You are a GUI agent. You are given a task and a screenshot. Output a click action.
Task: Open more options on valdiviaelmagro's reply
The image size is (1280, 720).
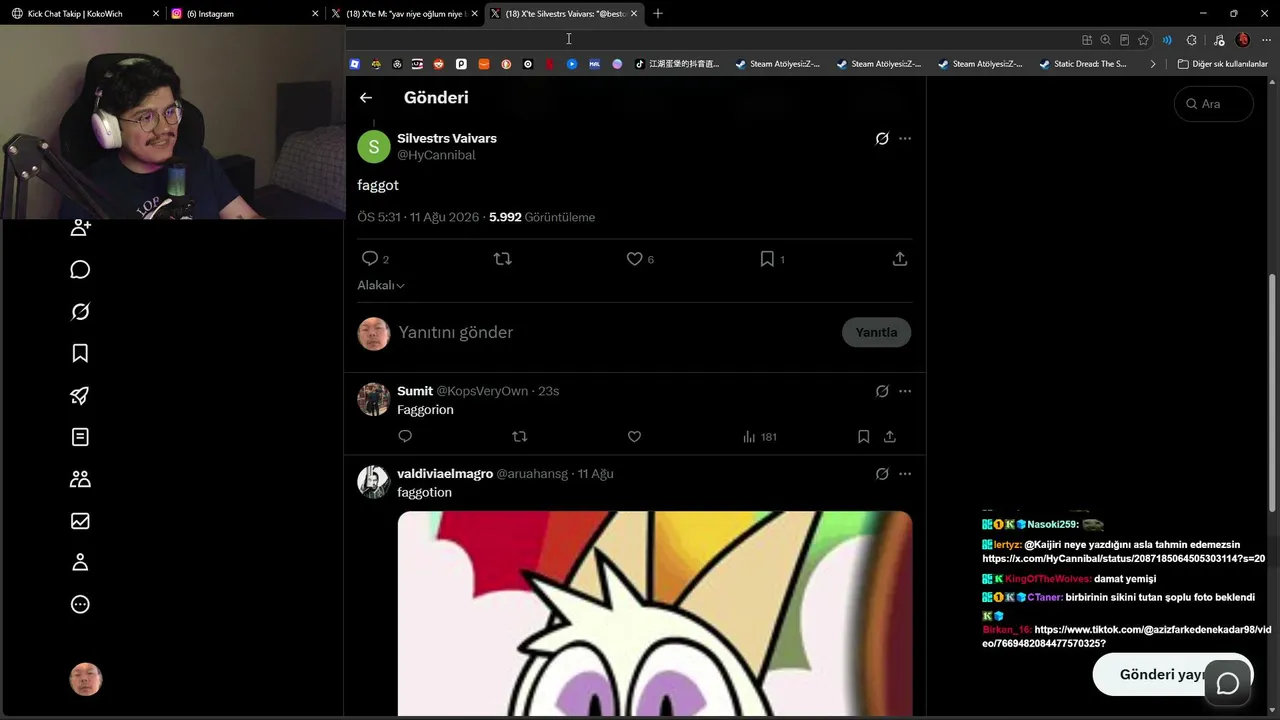(905, 474)
